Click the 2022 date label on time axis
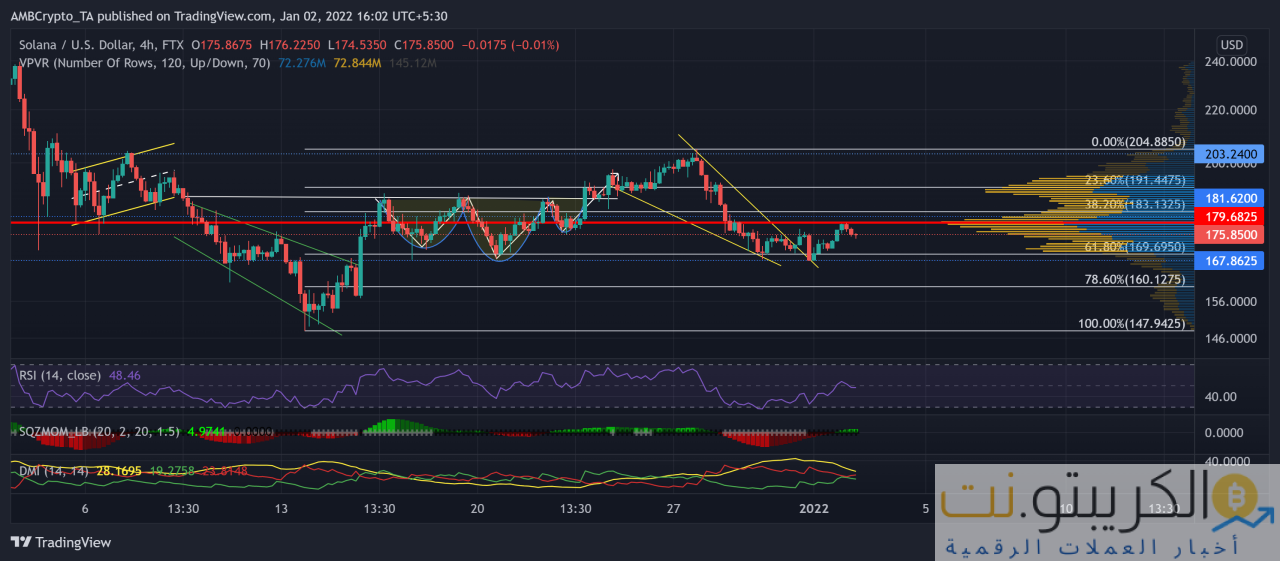Viewport: 1280px width, 561px height. tap(815, 508)
